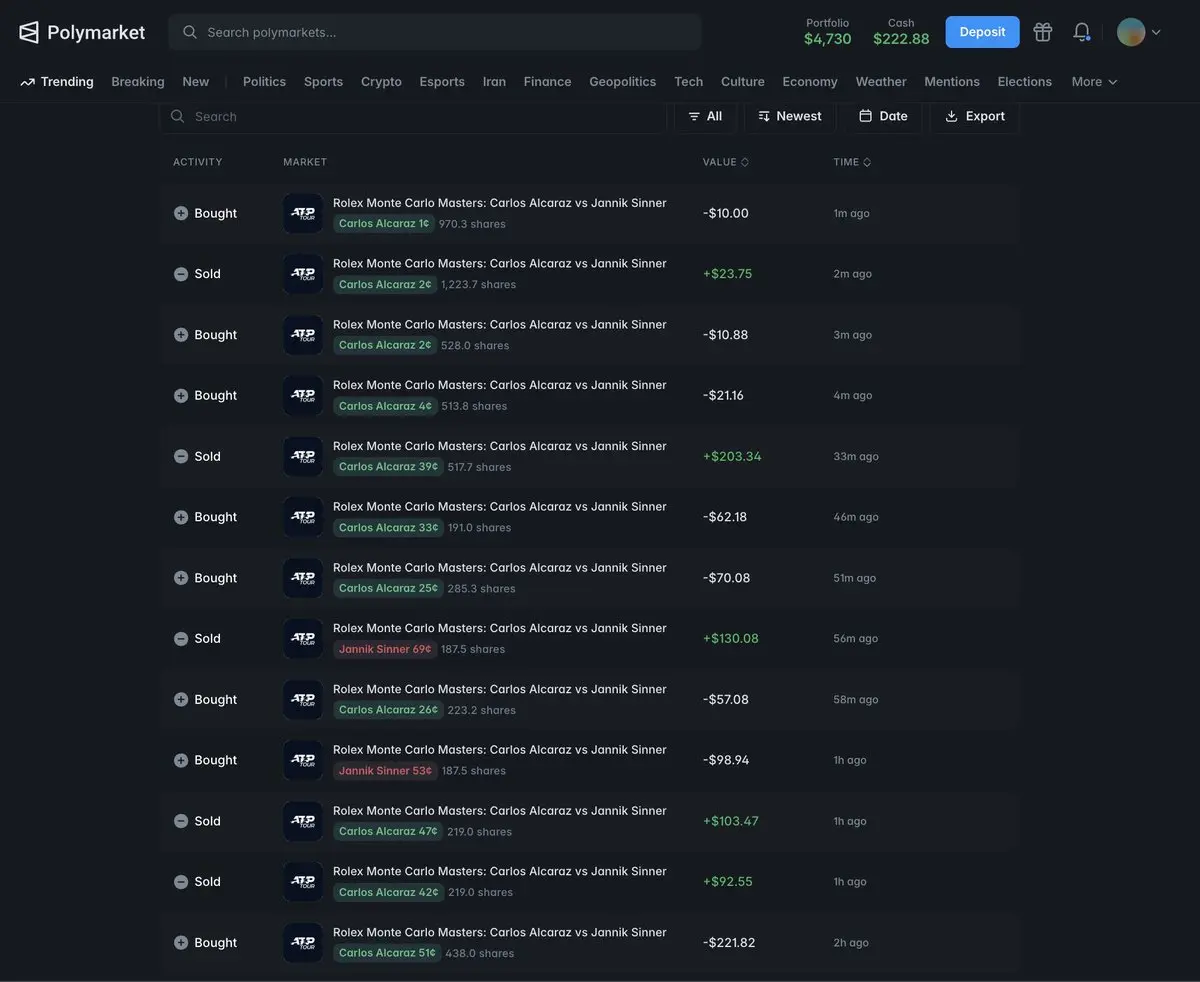Focus the Search polymarkets field

point(435,32)
